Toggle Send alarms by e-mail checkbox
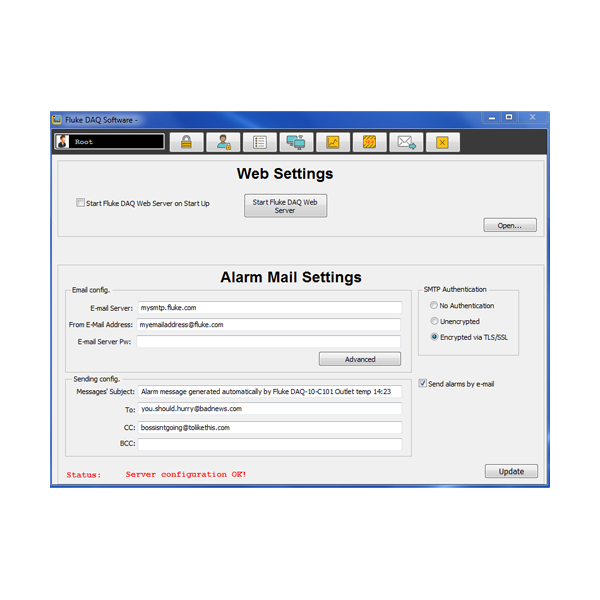600x600 pixels. pyautogui.click(x=422, y=383)
